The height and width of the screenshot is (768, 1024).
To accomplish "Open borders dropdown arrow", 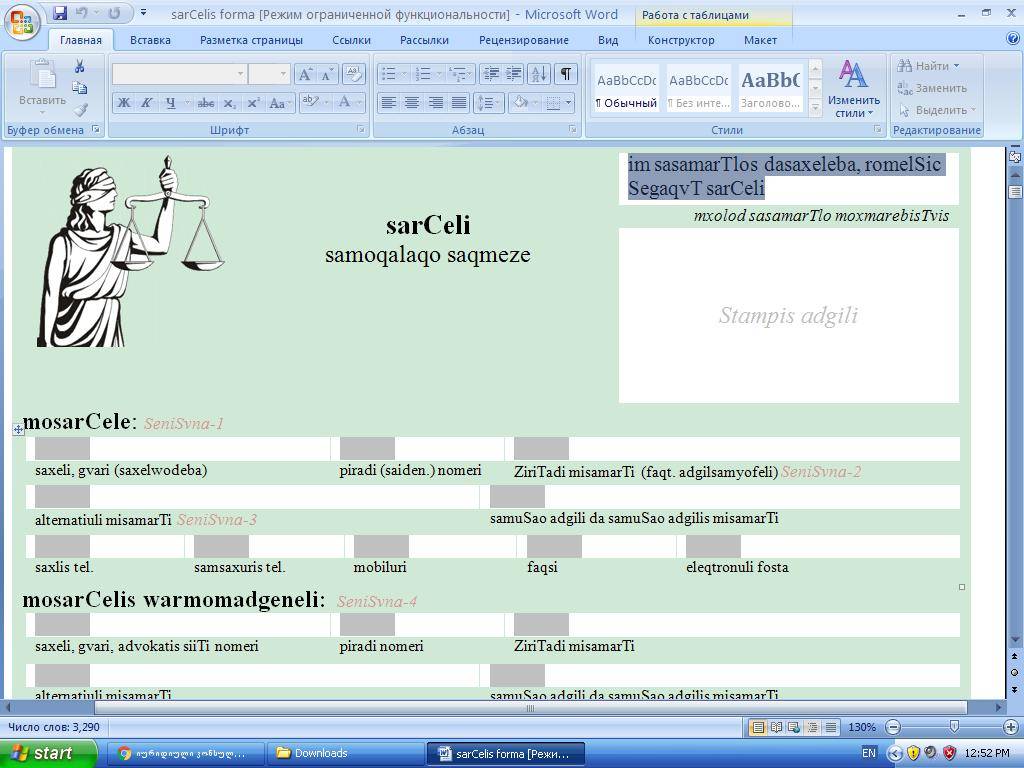I will pyautogui.click(x=569, y=103).
